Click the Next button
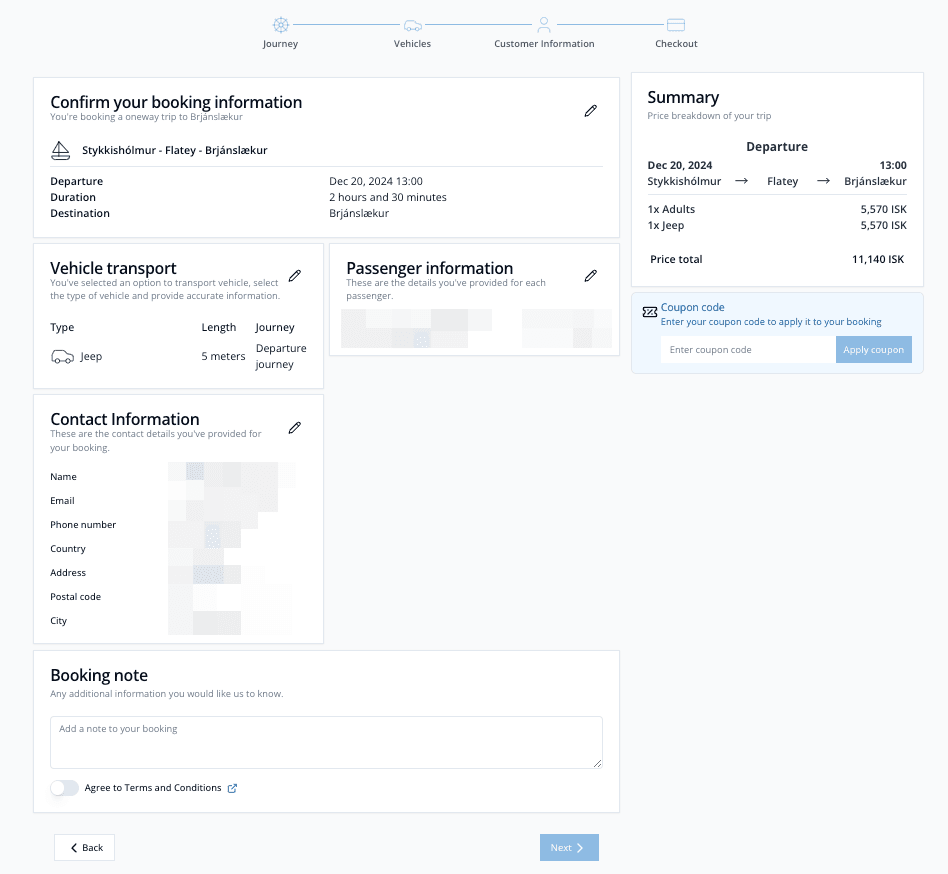This screenshot has height=874, width=948. pyautogui.click(x=569, y=847)
